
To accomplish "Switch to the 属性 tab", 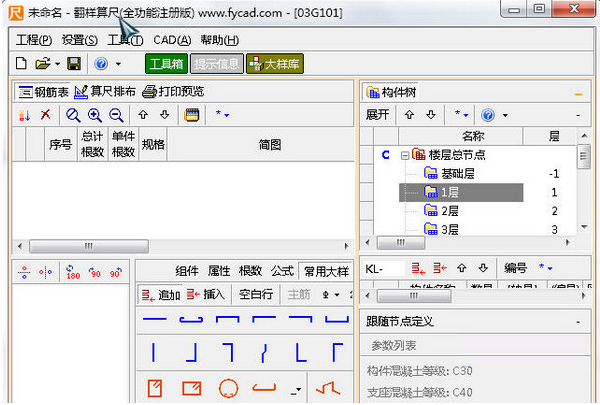I will pos(219,271).
